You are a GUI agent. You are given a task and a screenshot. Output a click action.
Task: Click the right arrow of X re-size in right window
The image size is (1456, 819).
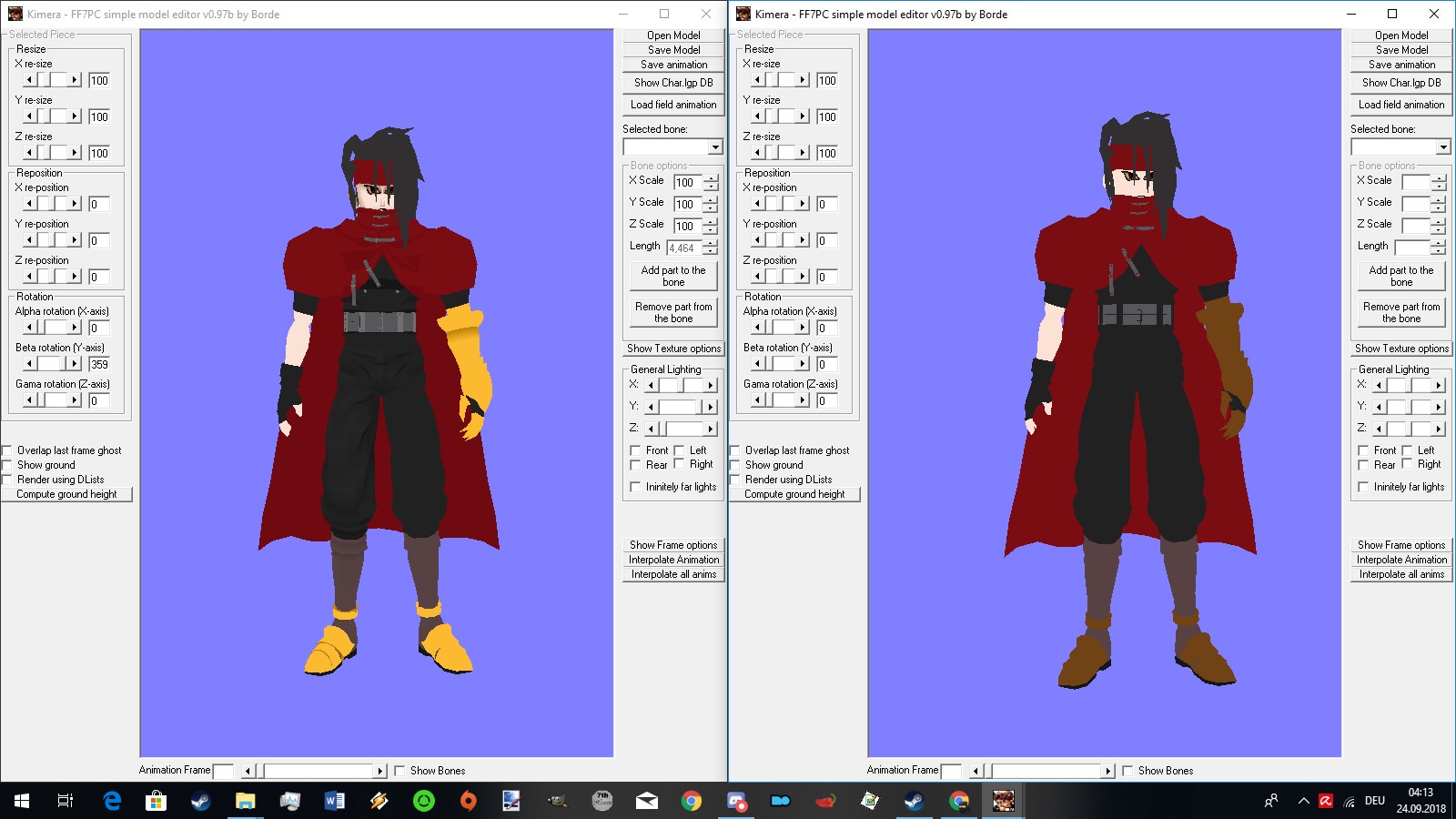pyautogui.click(x=803, y=80)
